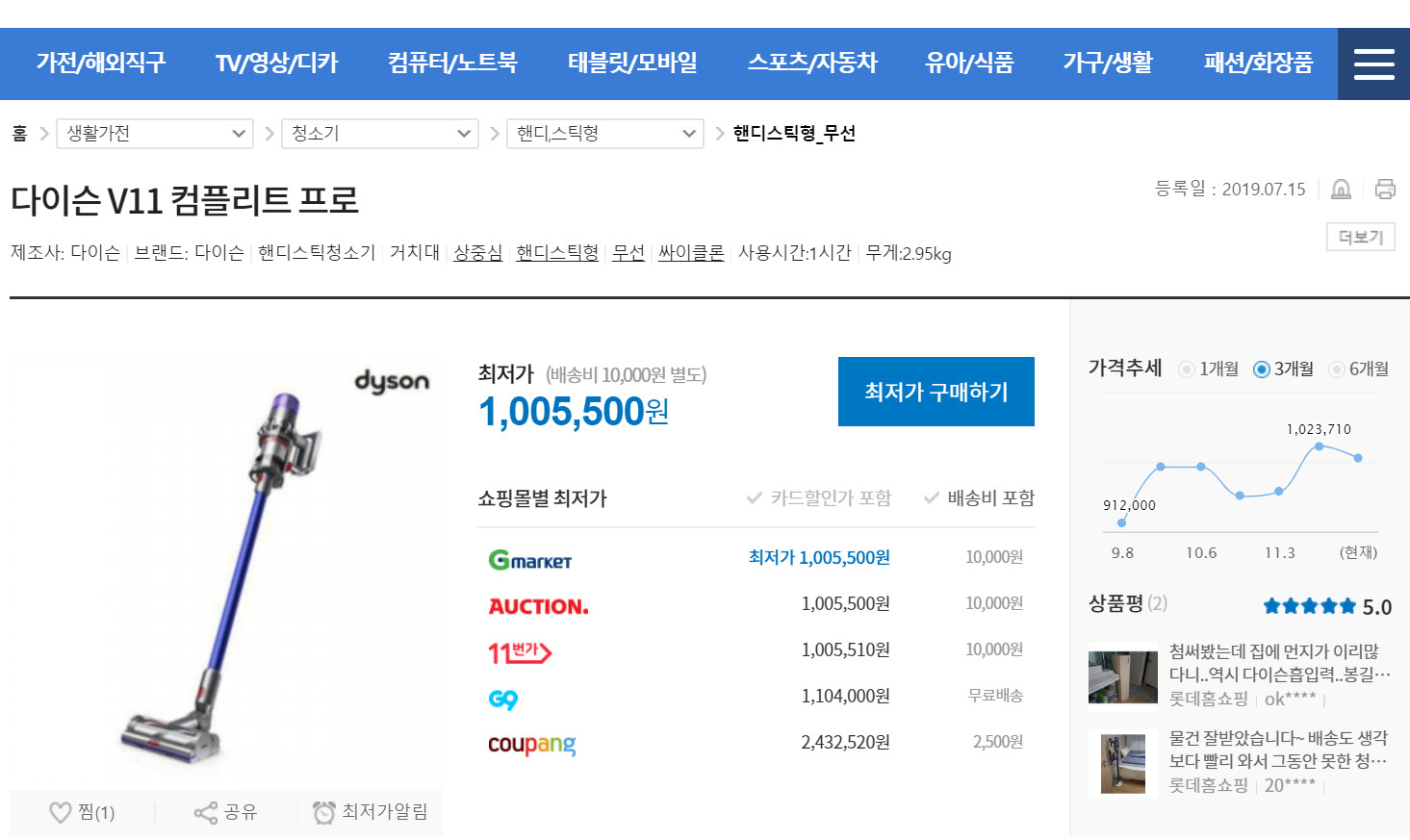Open the second review photo thumbnail
Viewport: 1410px width, 840px height.
1123,764
